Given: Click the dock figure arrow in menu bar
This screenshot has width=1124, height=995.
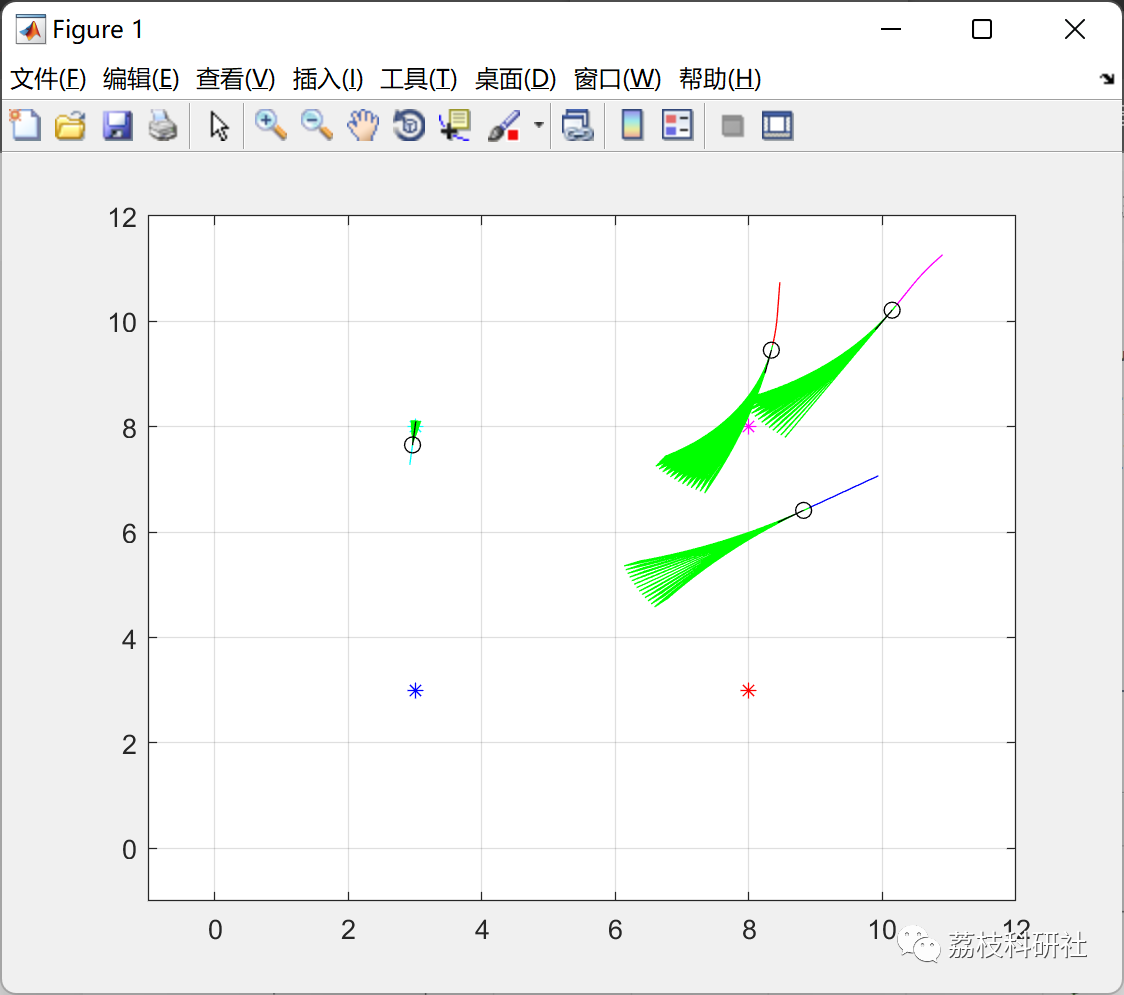Looking at the screenshot, I should coord(1107,79).
